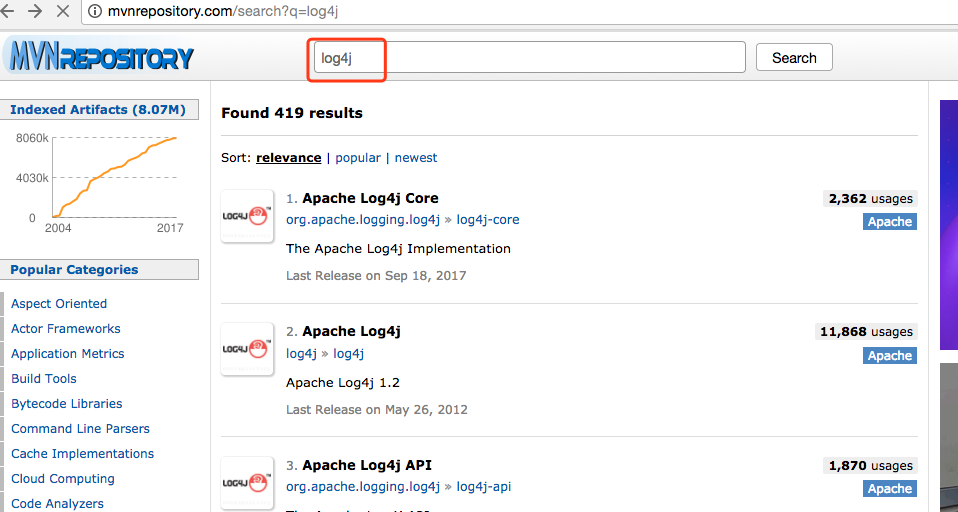958x512 pixels.
Task: View 1,870 usages of Log4j API
Action: [871, 466]
